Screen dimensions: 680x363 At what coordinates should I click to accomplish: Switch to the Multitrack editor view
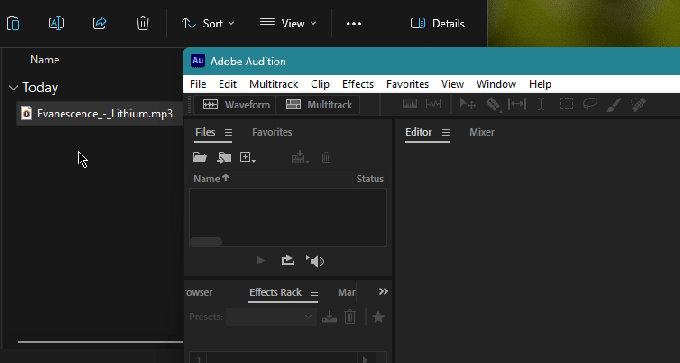tap(318, 105)
